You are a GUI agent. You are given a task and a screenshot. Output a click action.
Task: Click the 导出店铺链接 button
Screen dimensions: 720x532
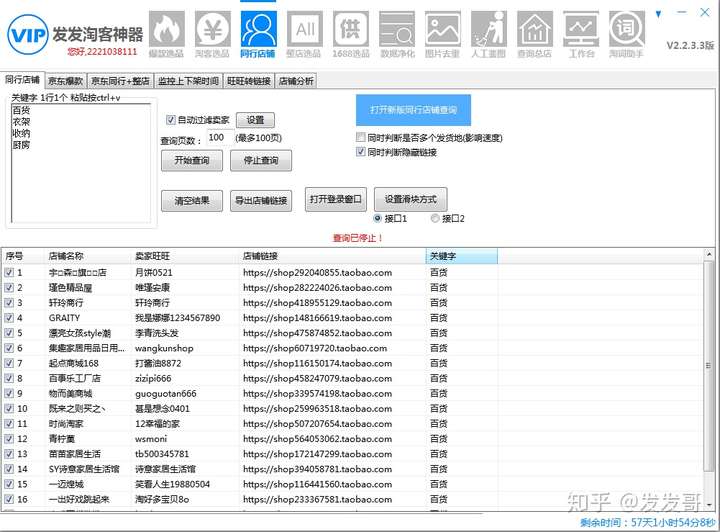pos(261,201)
